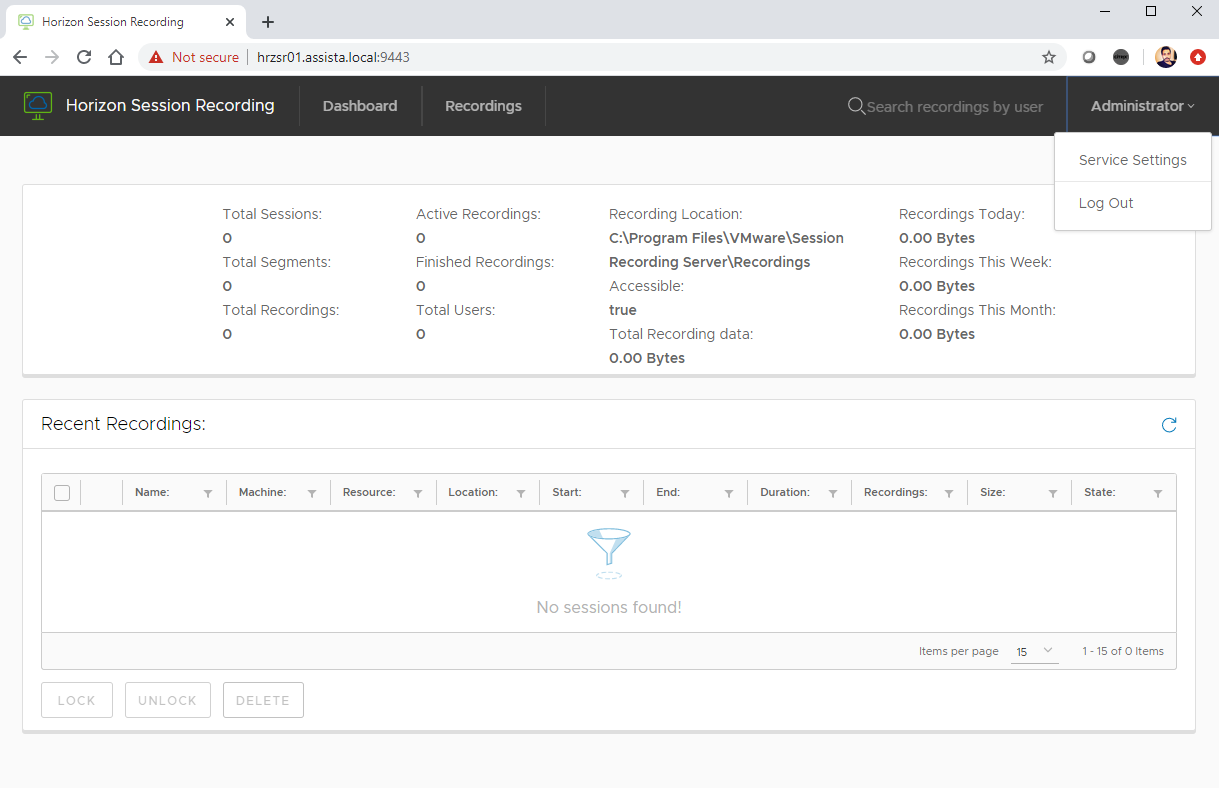Filter the Start column
This screenshot has width=1219, height=788.
[625, 493]
